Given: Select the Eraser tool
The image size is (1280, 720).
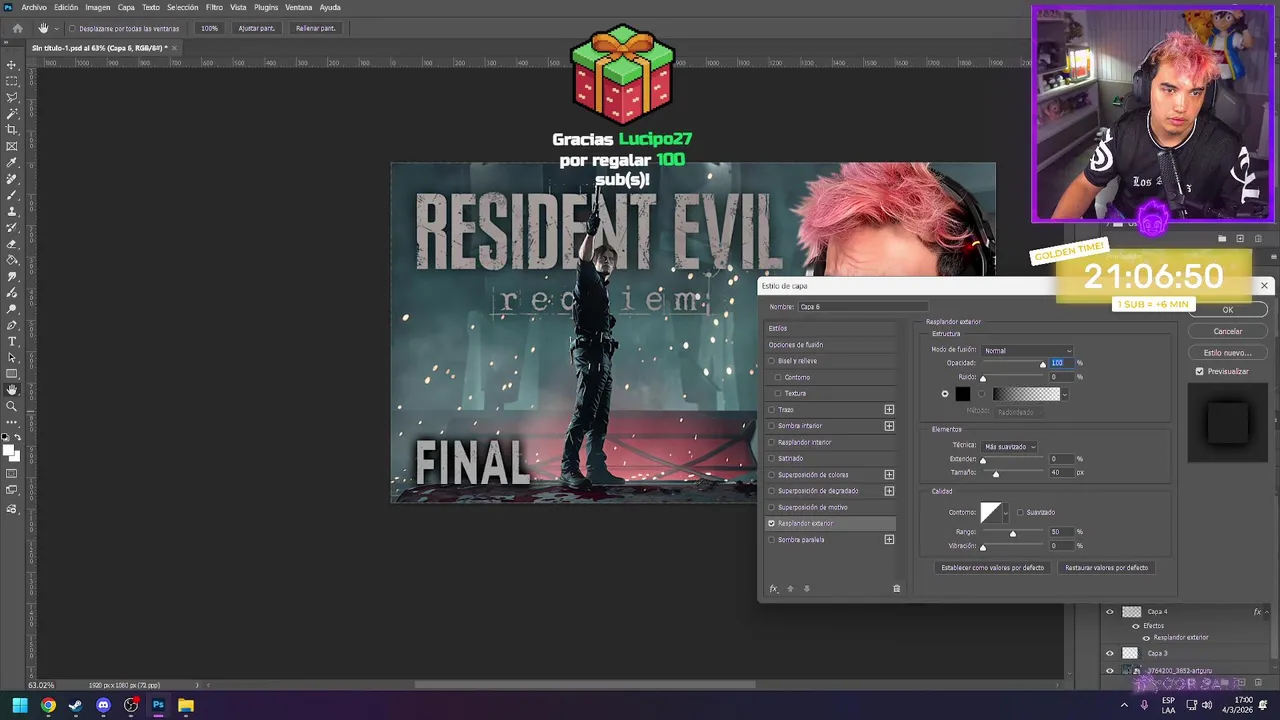Looking at the screenshot, I should click(12, 244).
